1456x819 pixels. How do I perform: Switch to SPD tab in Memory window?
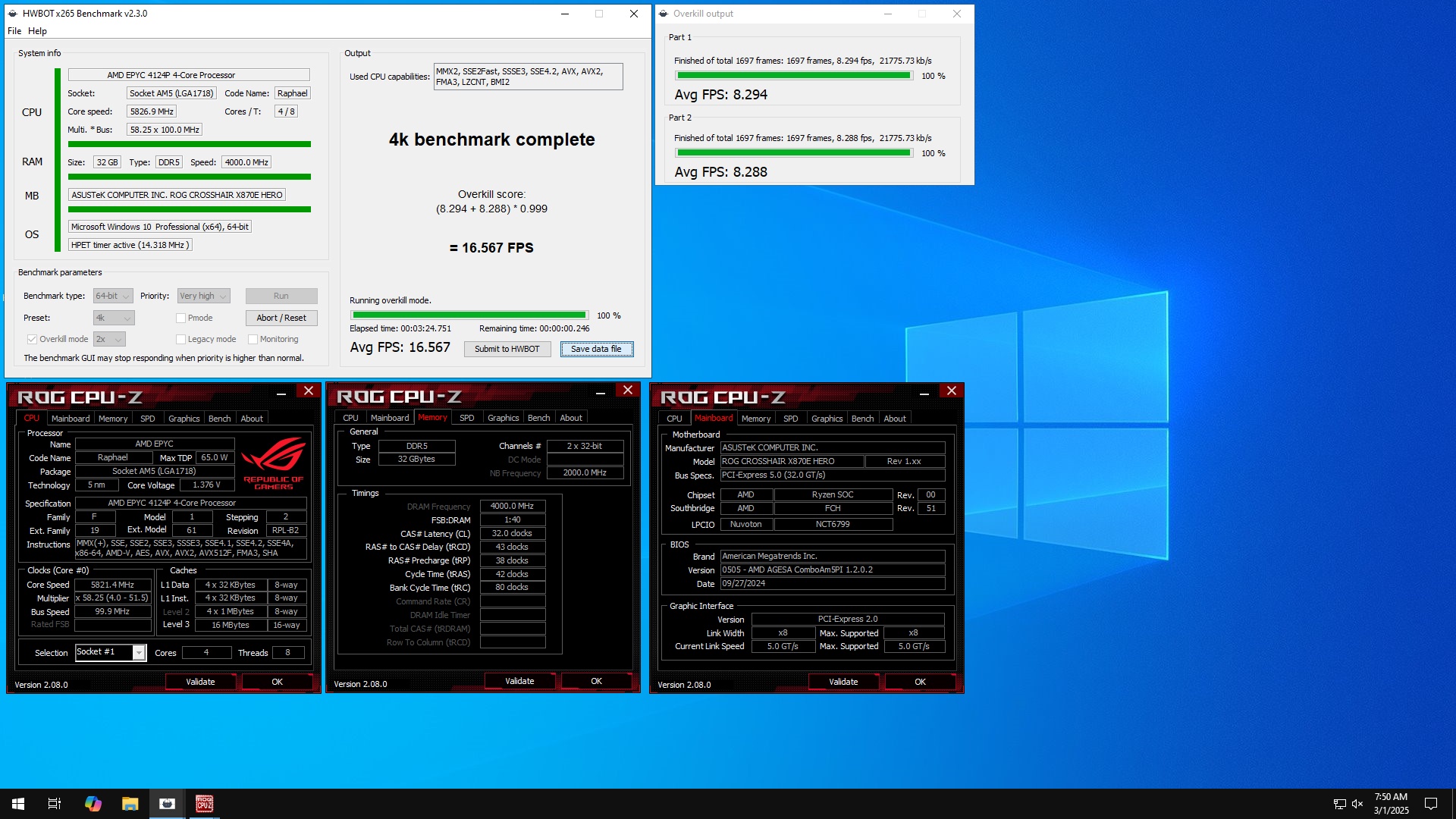467,418
